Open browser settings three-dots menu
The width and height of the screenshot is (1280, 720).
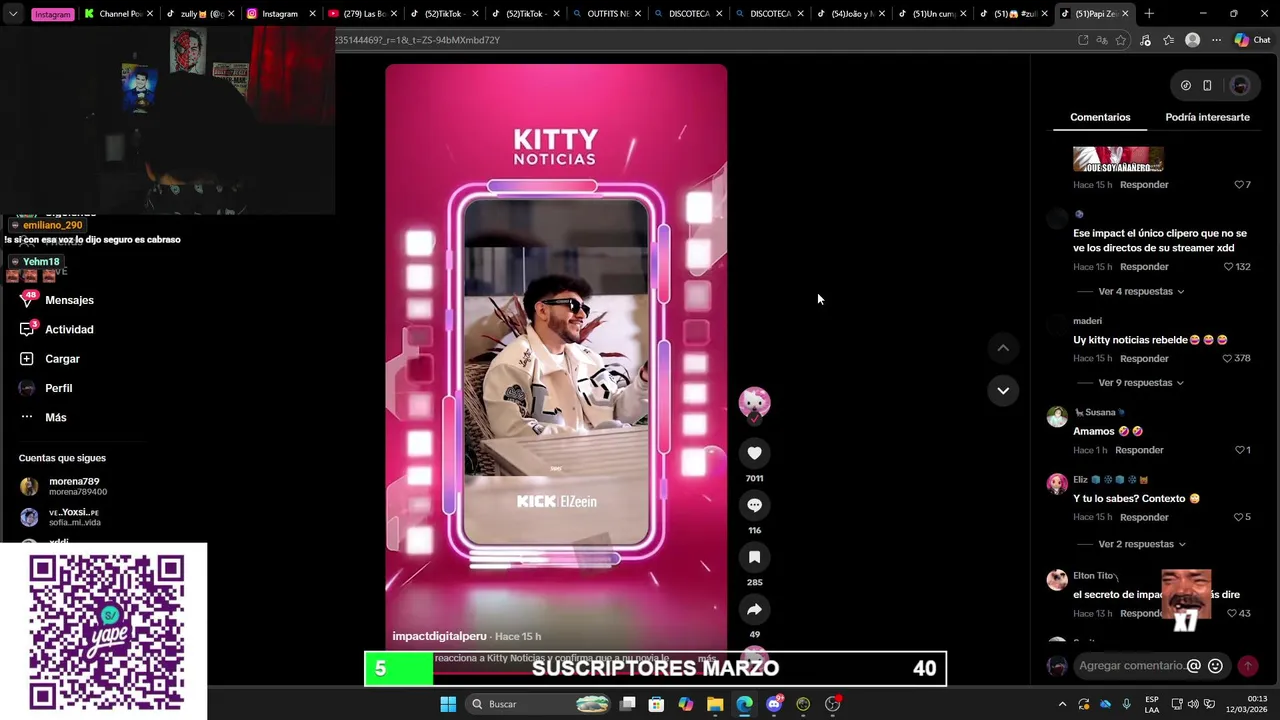click(1216, 40)
